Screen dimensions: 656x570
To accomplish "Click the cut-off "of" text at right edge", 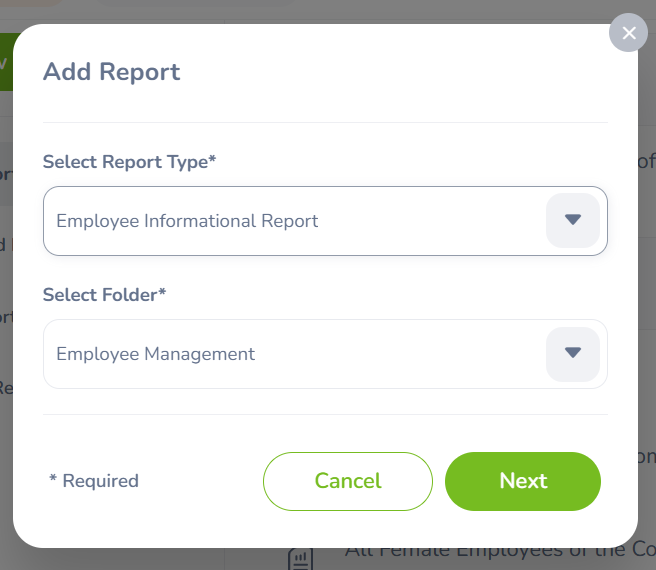I will (x=646, y=162).
